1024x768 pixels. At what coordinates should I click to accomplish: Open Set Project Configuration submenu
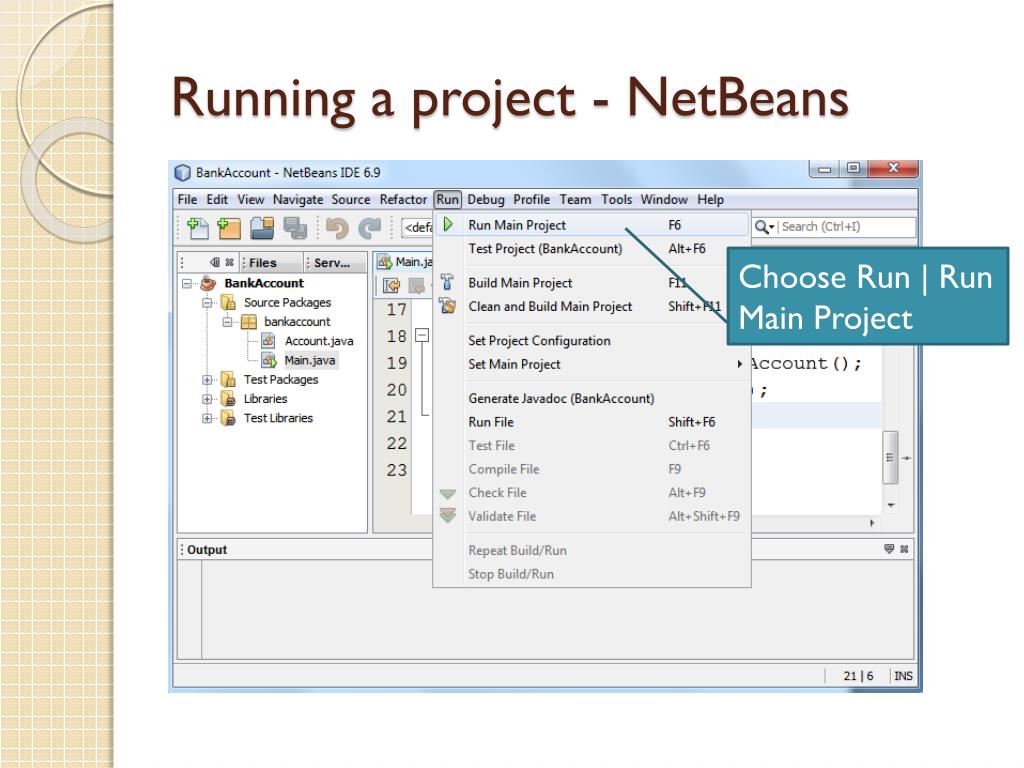tap(591, 341)
